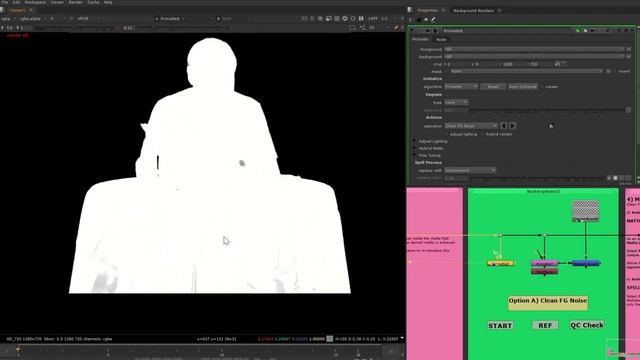Click the next operation arrow button
640x360 pixels.
(x=512, y=126)
